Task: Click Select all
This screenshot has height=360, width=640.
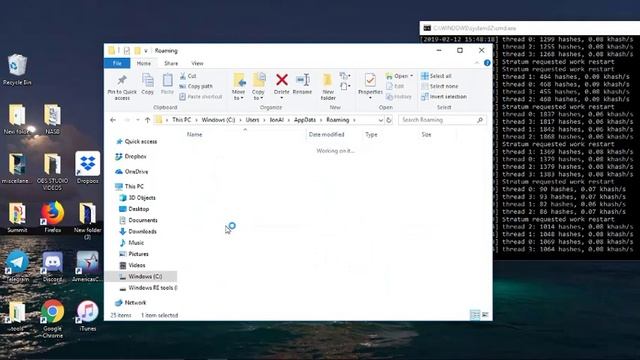Action: [436, 76]
